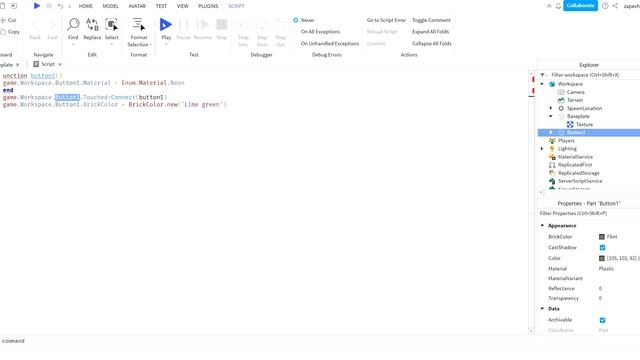
Task: Open the TEST ribbon tab
Action: point(161,6)
